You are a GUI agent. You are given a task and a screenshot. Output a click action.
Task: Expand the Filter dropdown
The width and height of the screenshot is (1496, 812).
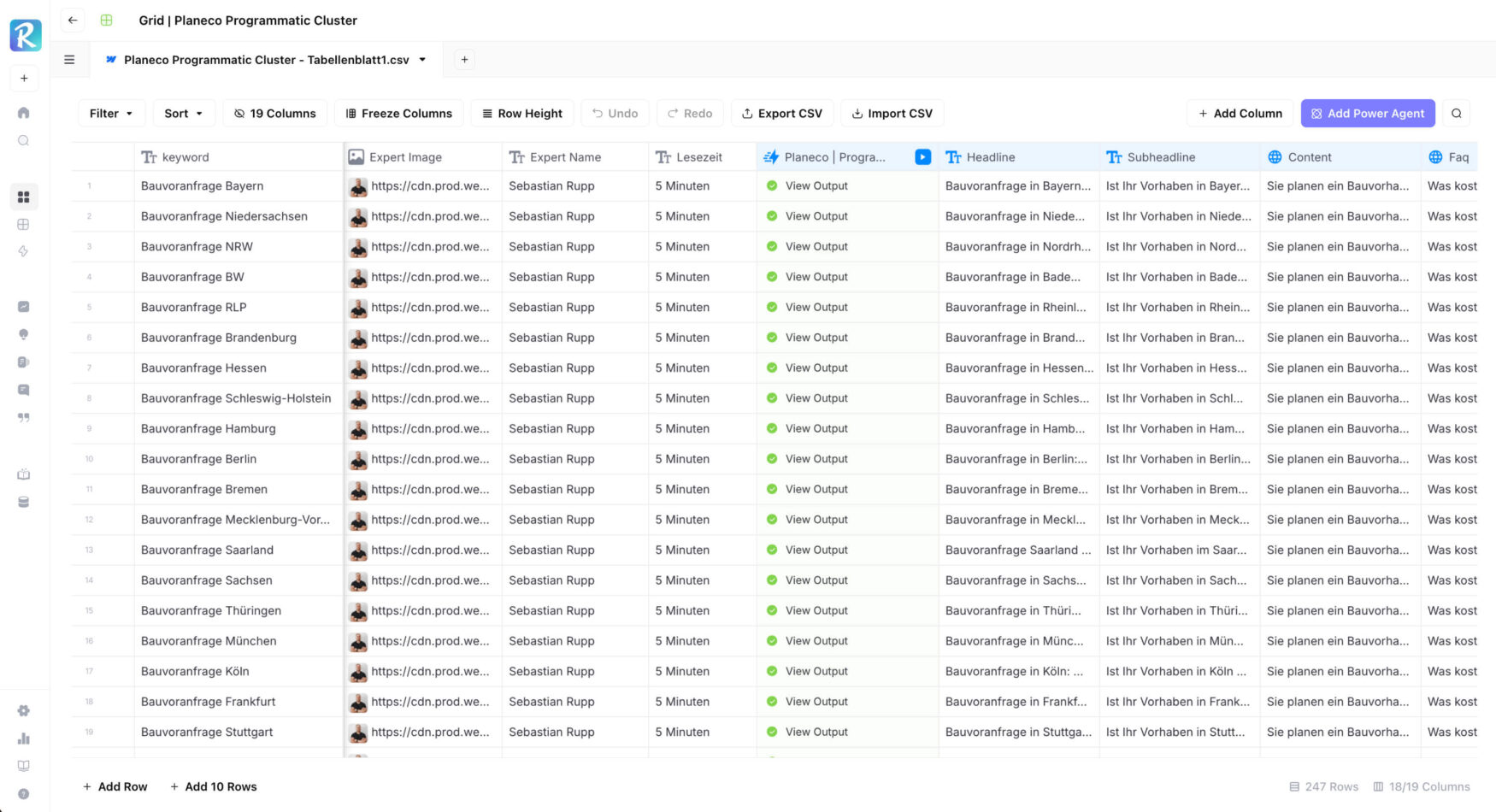[x=111, y=114]
